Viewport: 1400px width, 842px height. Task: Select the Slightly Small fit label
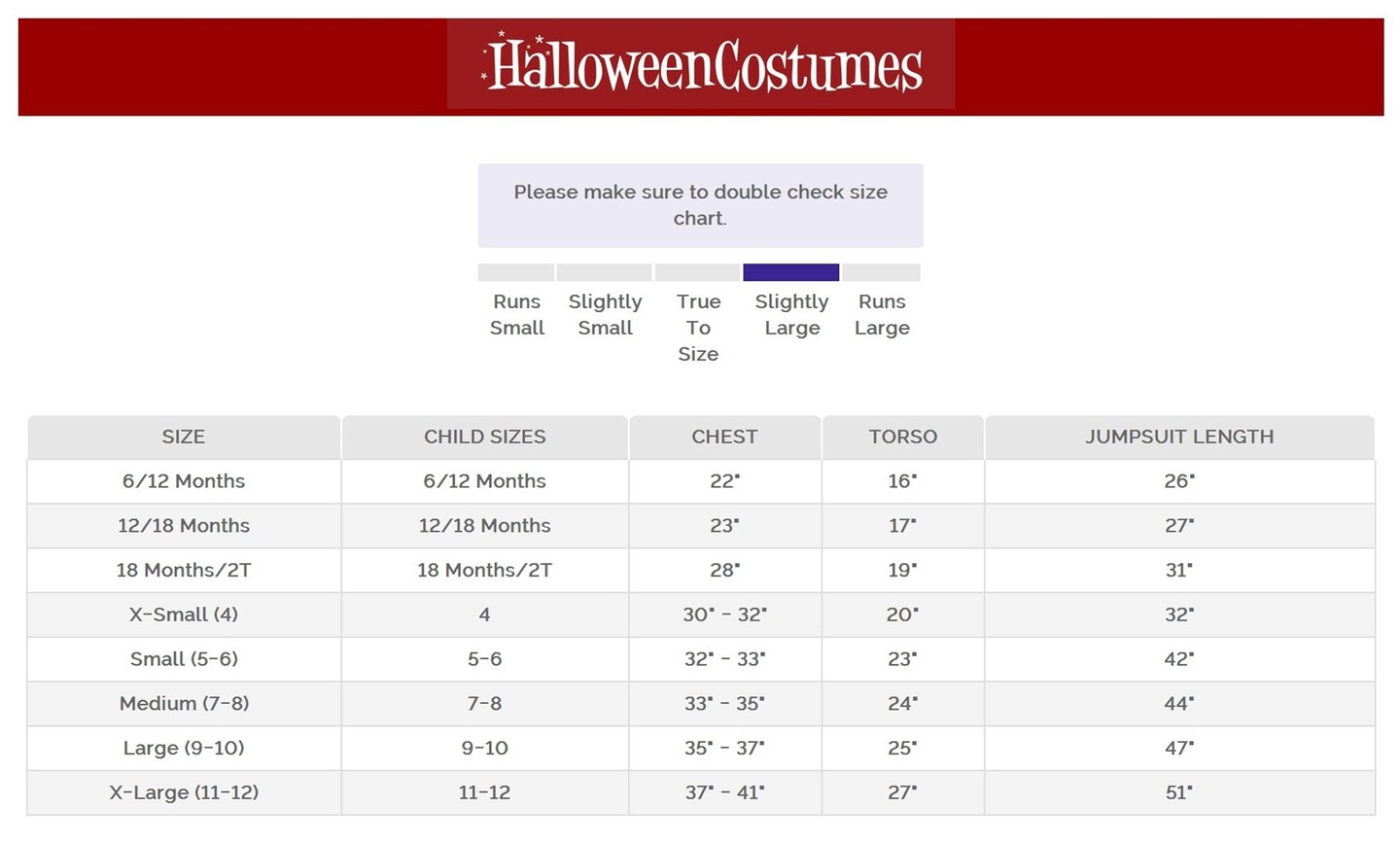(x=605, y=314)
